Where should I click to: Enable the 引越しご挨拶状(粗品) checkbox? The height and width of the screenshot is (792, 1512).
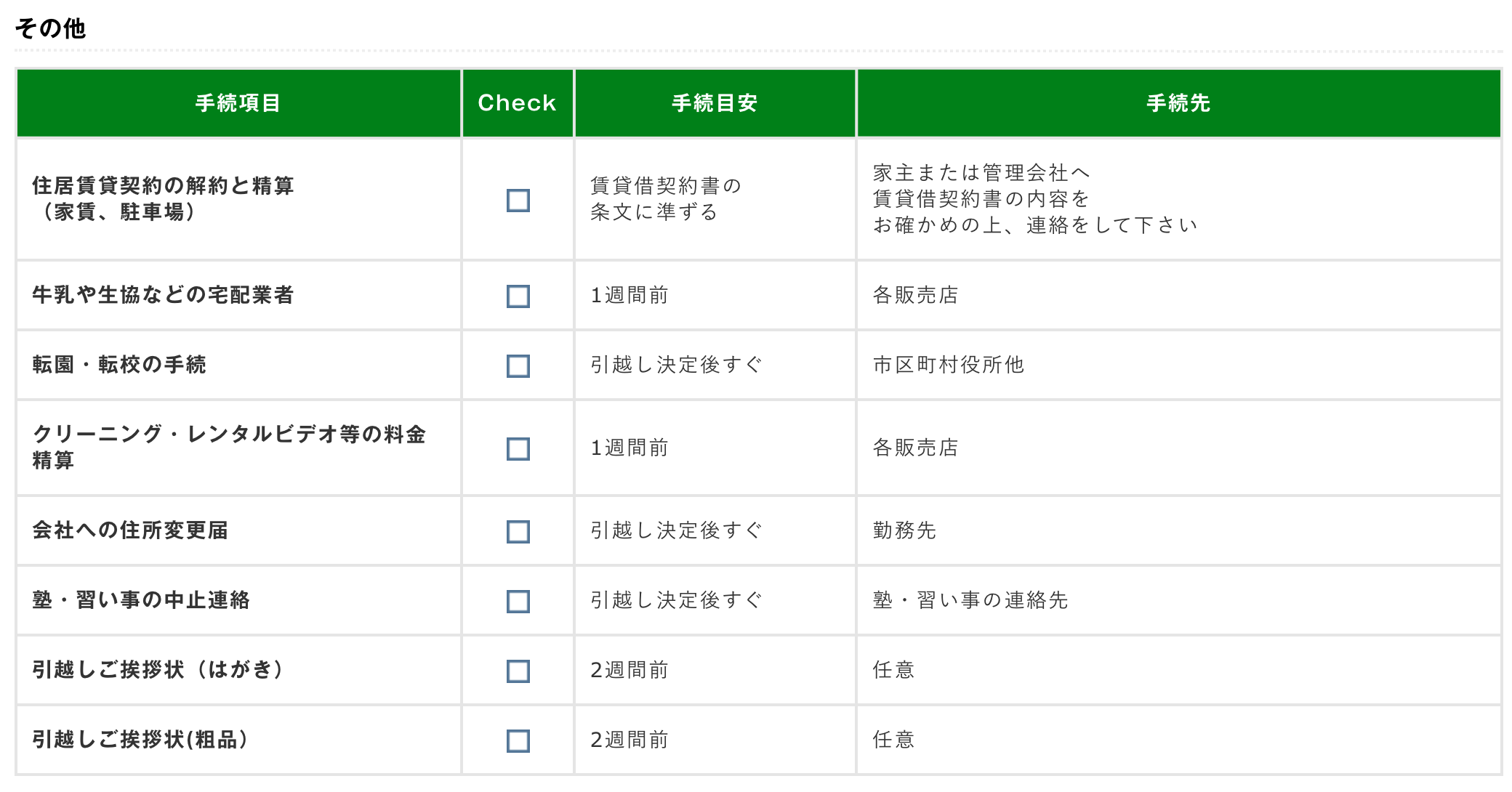click(518, 741)
